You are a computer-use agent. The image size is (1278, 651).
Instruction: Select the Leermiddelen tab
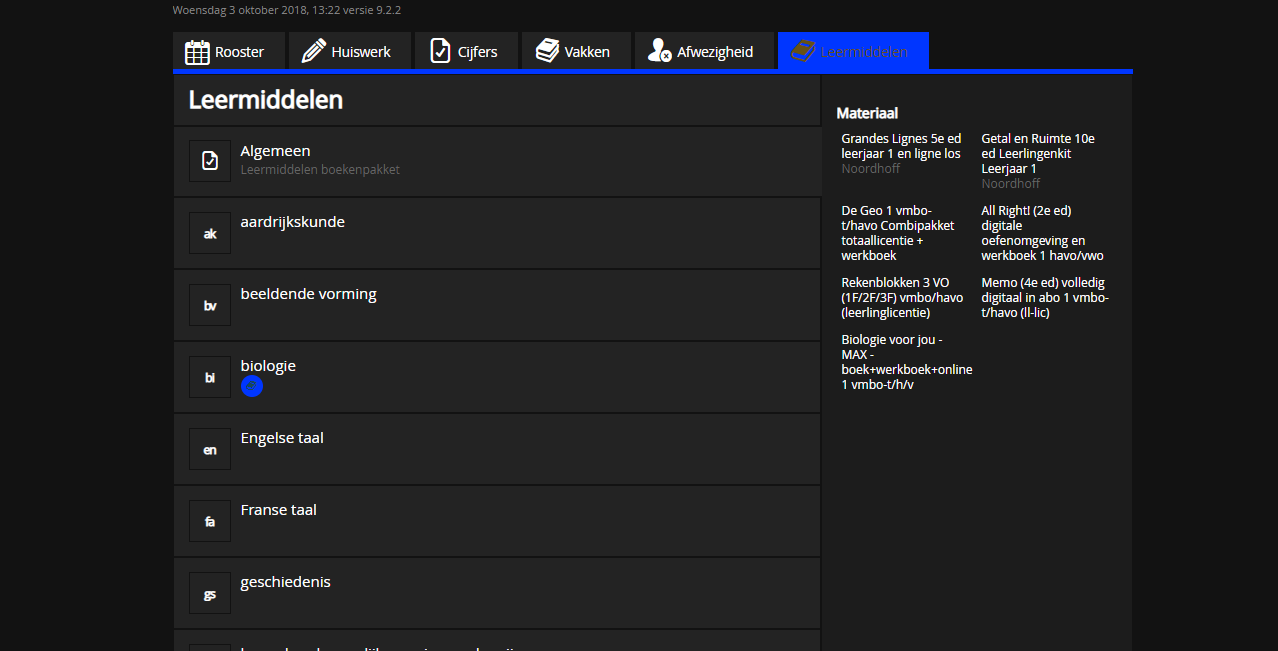pyautogui.click(x=853, y=51)
